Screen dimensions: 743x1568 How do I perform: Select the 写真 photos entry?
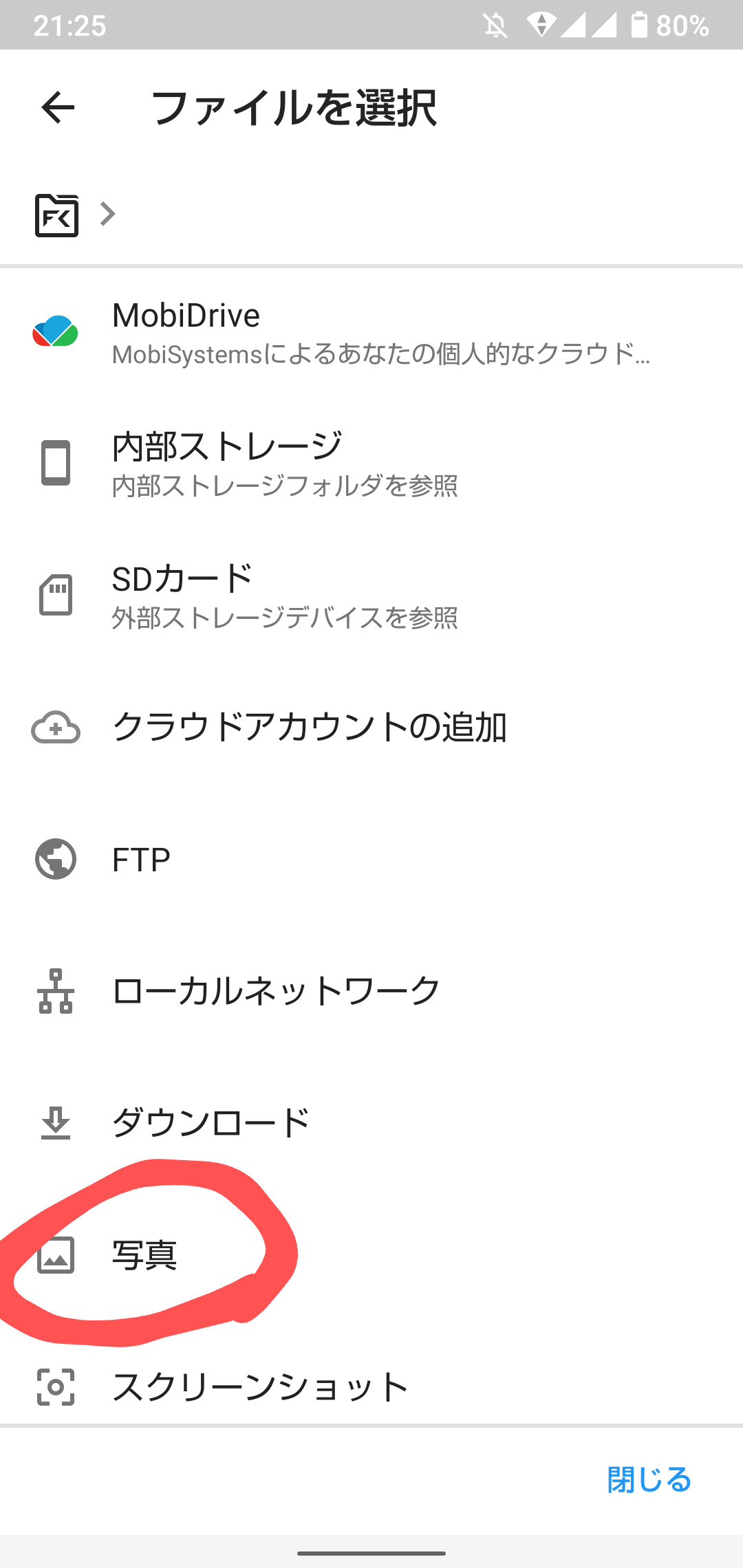(x=144, y=1255)
